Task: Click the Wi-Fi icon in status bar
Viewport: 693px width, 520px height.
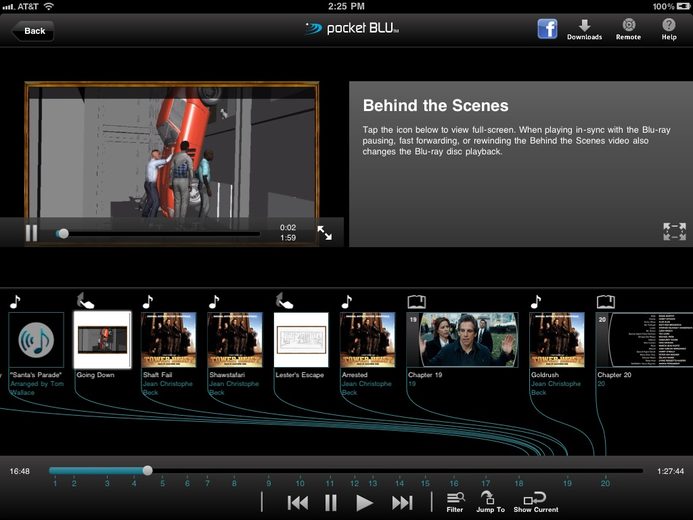Action: coord(49,6)
